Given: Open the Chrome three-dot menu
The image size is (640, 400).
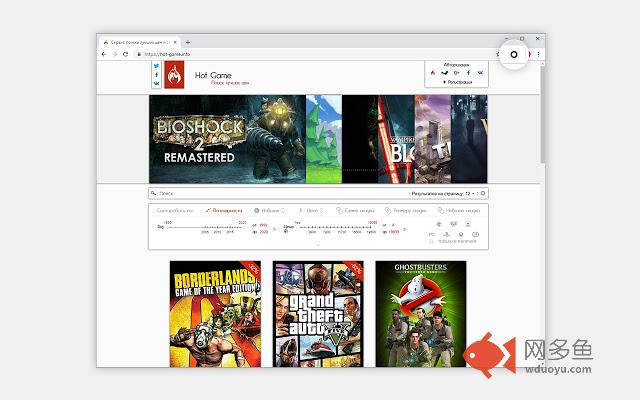Looking at the screenshot, I should tap(538, 54).
